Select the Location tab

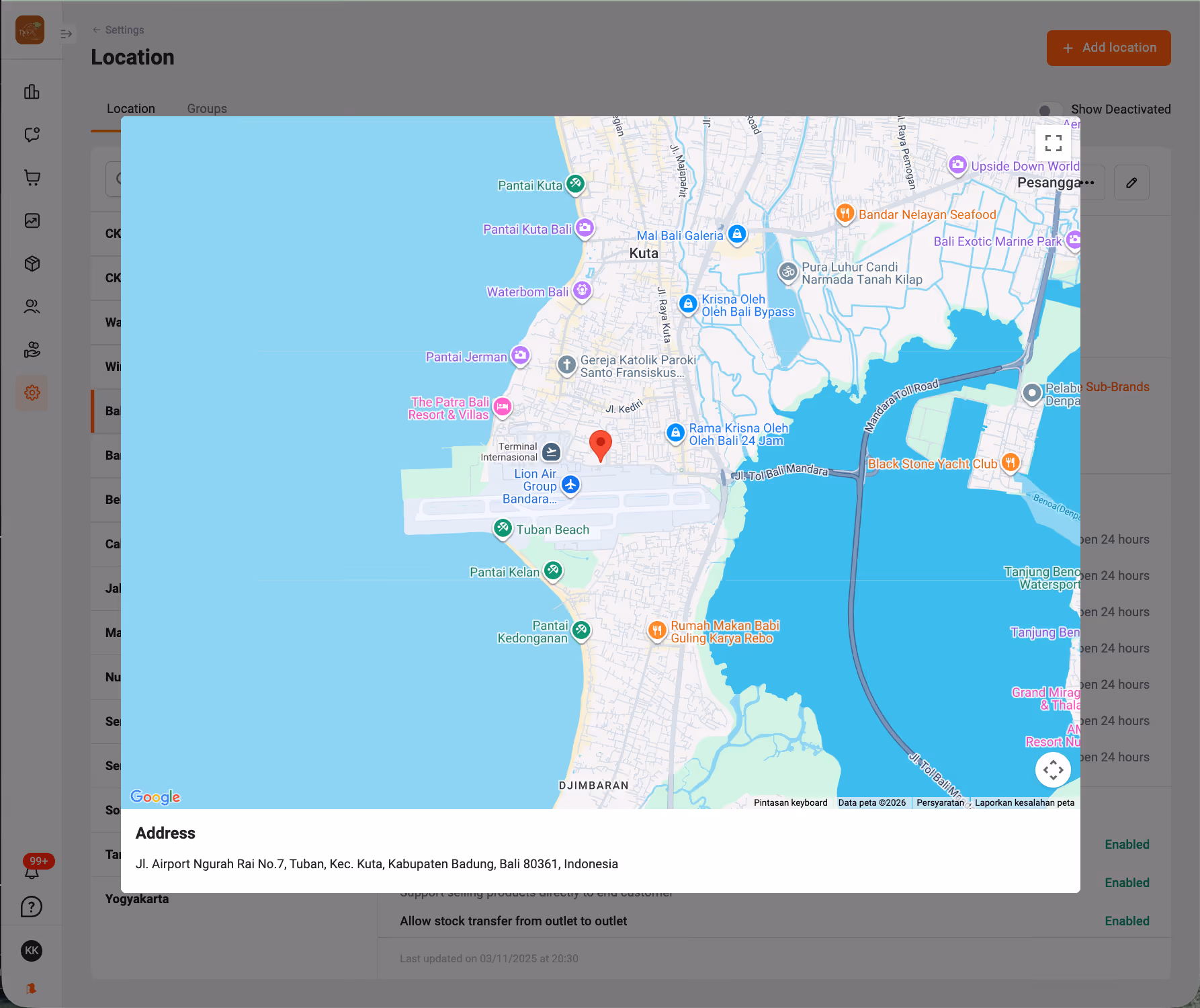coord(130,108)
